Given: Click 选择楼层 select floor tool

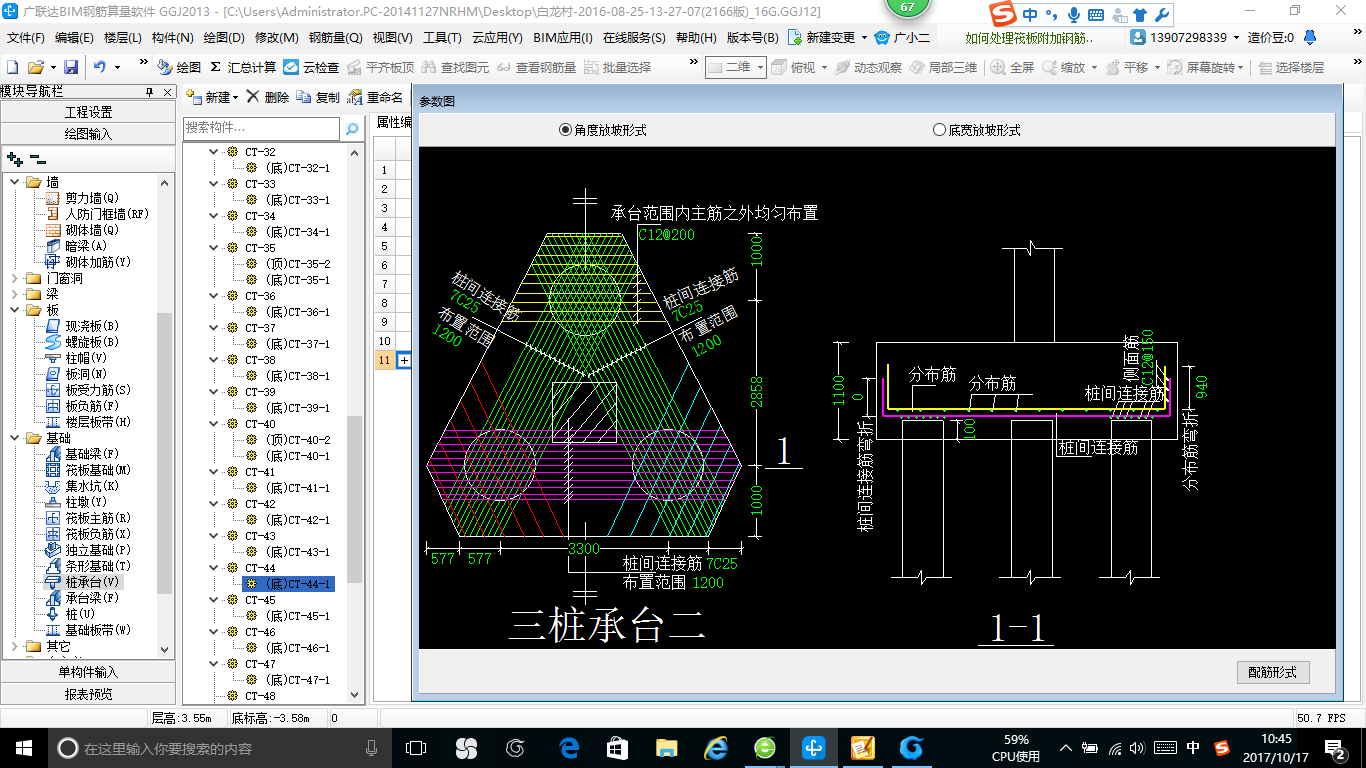Looking at the screenshot, I should coord(1291,67).
